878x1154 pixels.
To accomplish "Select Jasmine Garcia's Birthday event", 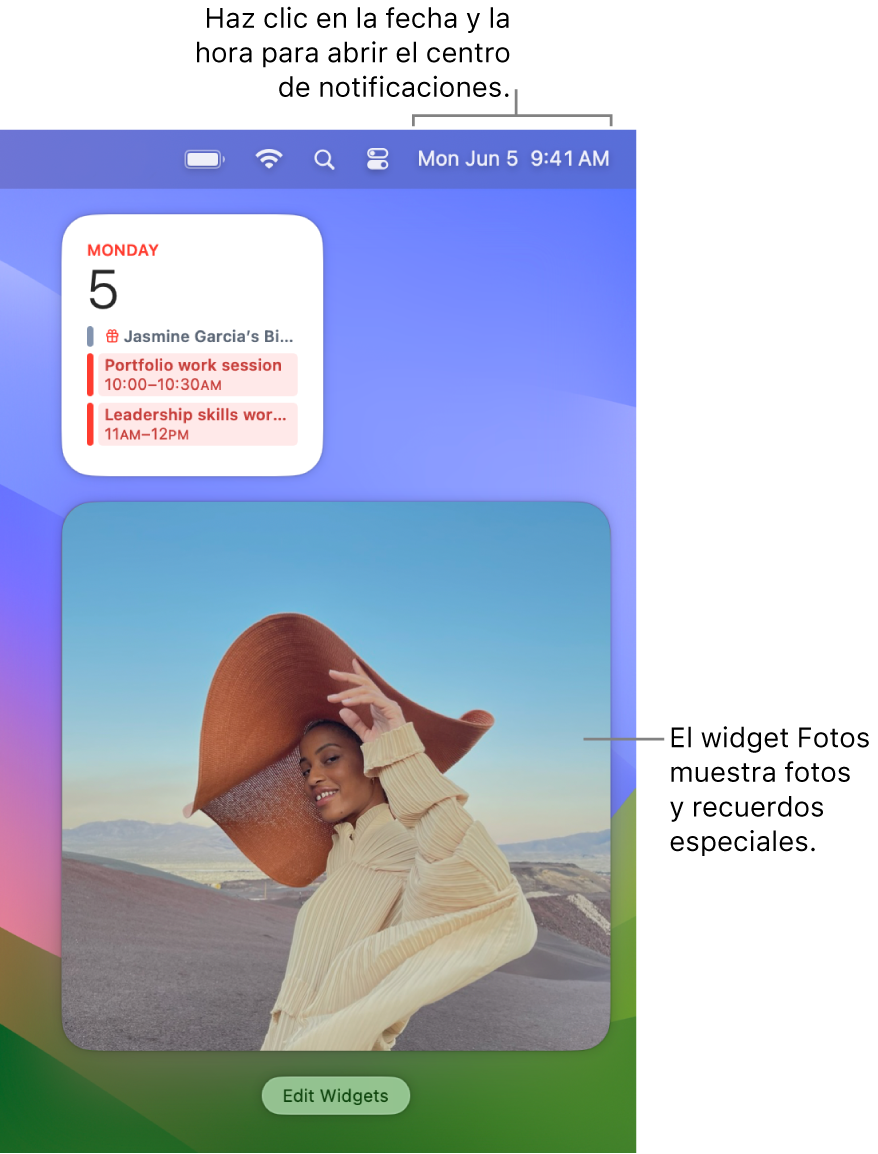I will tap(191, 336).
